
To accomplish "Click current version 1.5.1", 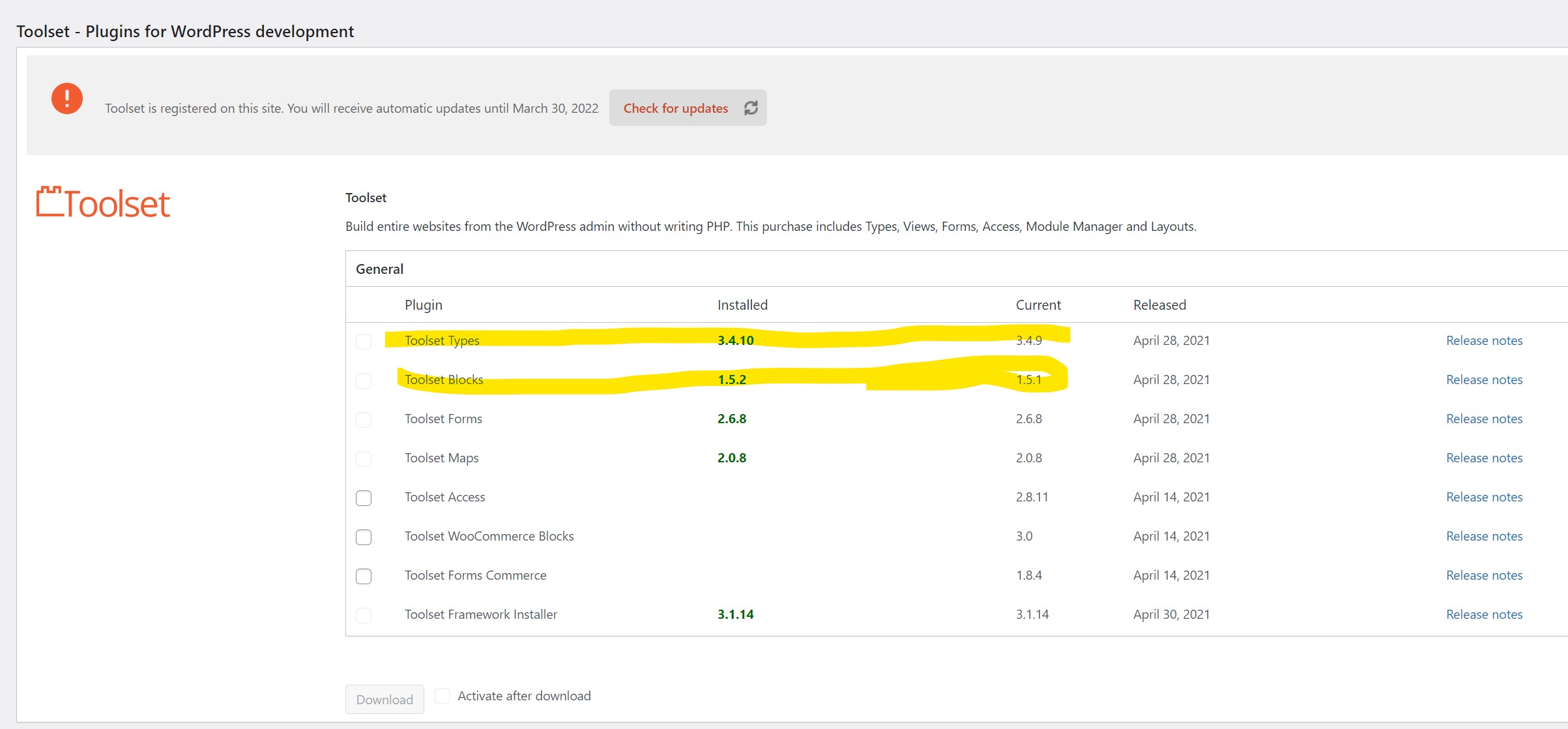I will (1028, 379).
